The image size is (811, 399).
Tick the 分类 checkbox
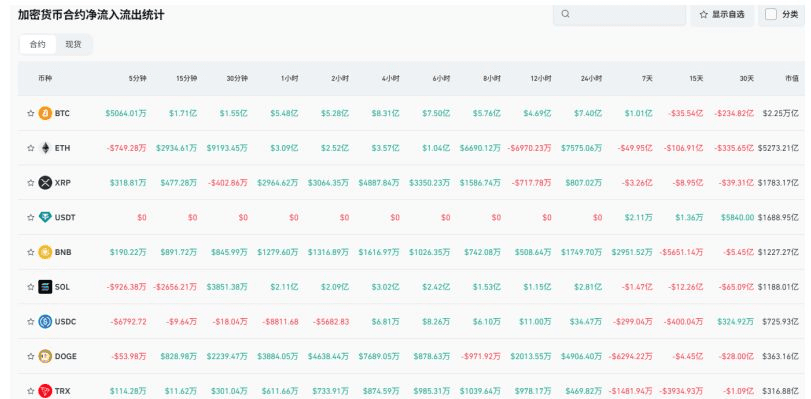point(771,14)
